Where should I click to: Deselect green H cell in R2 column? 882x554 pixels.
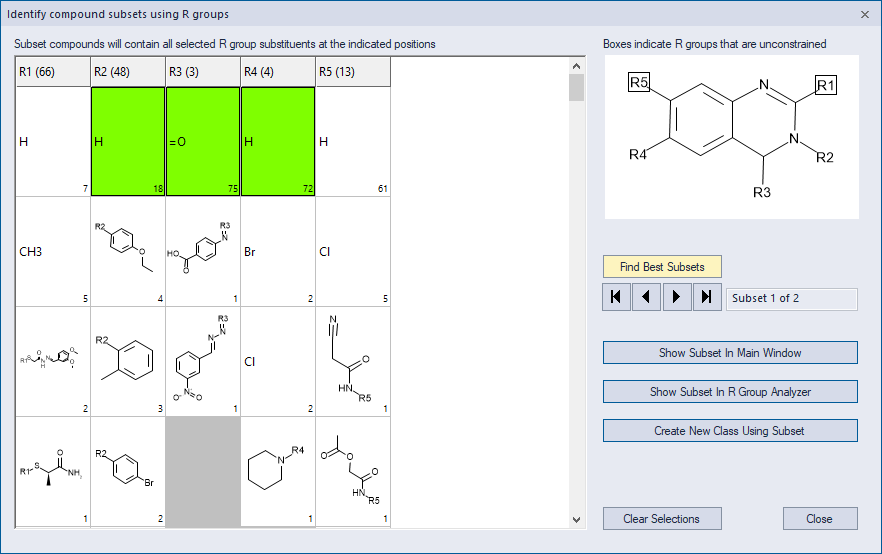click(128, 141)
